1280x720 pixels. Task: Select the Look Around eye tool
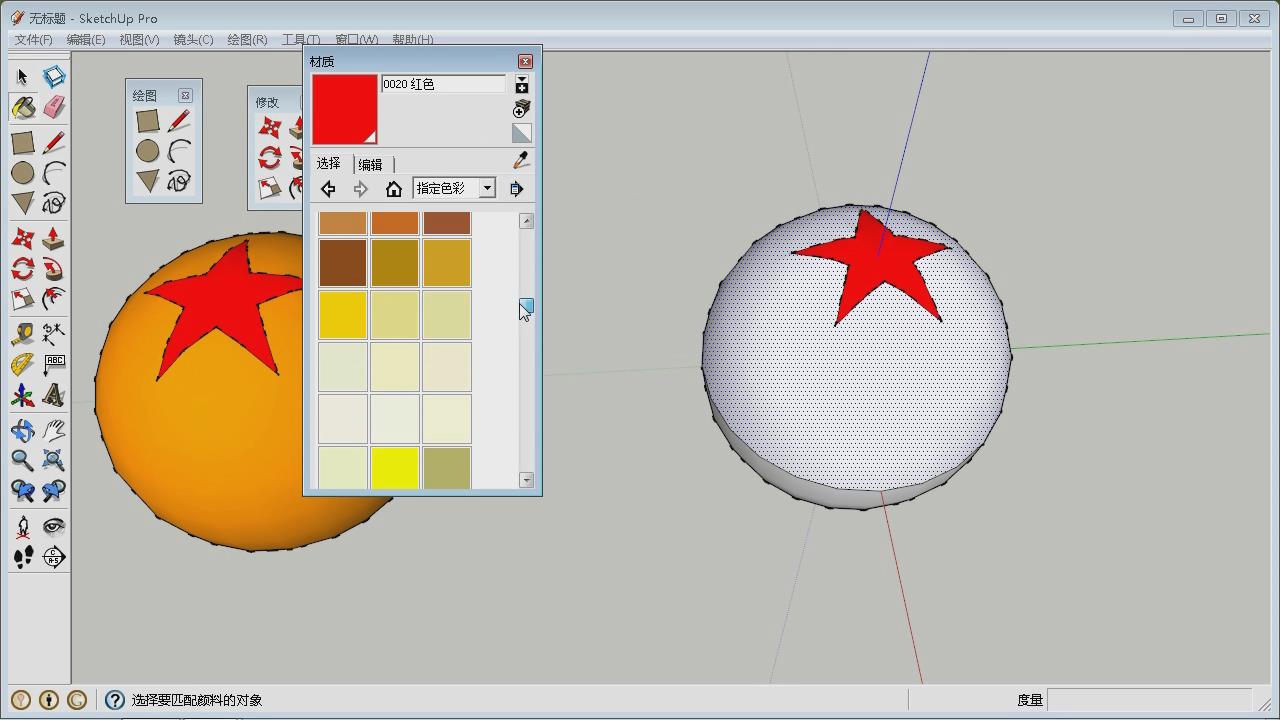coord(54,526)
